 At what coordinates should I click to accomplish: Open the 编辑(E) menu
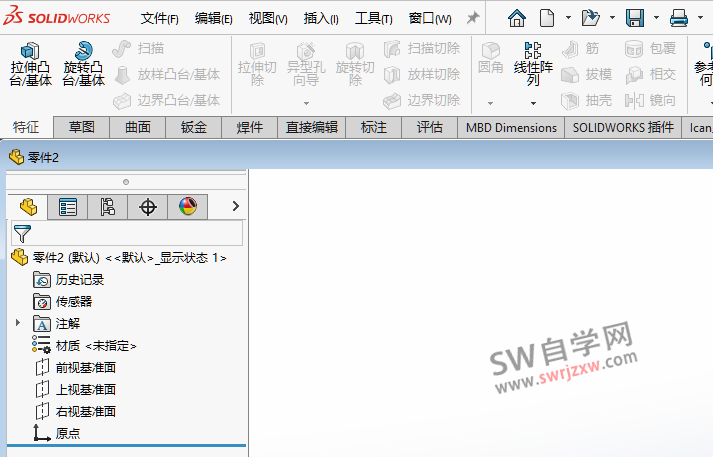[x=213, y=19]
